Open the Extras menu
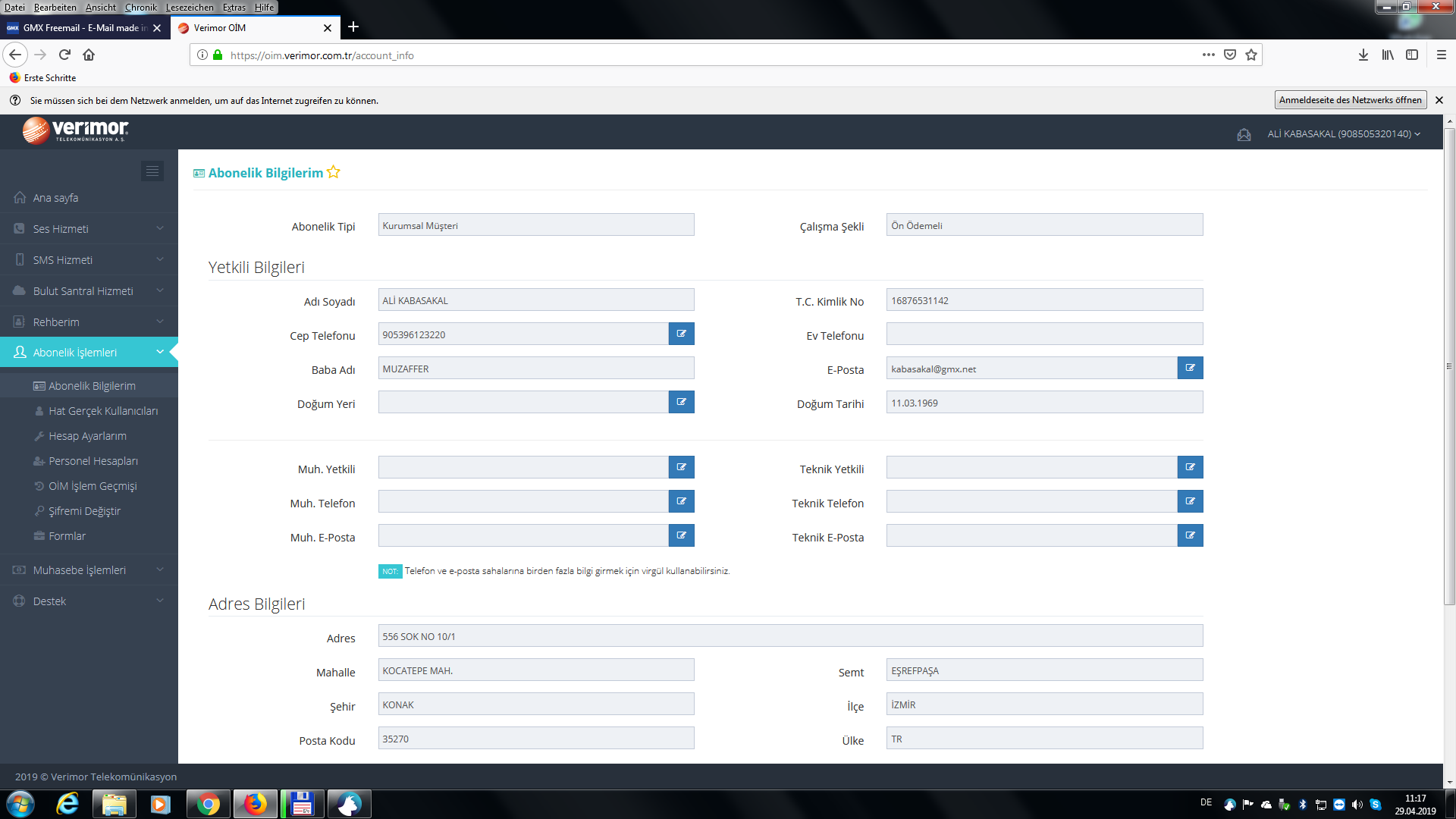The height and width of the screenshot is (819, 1456). pyautogui.click(x=234, y=7)
